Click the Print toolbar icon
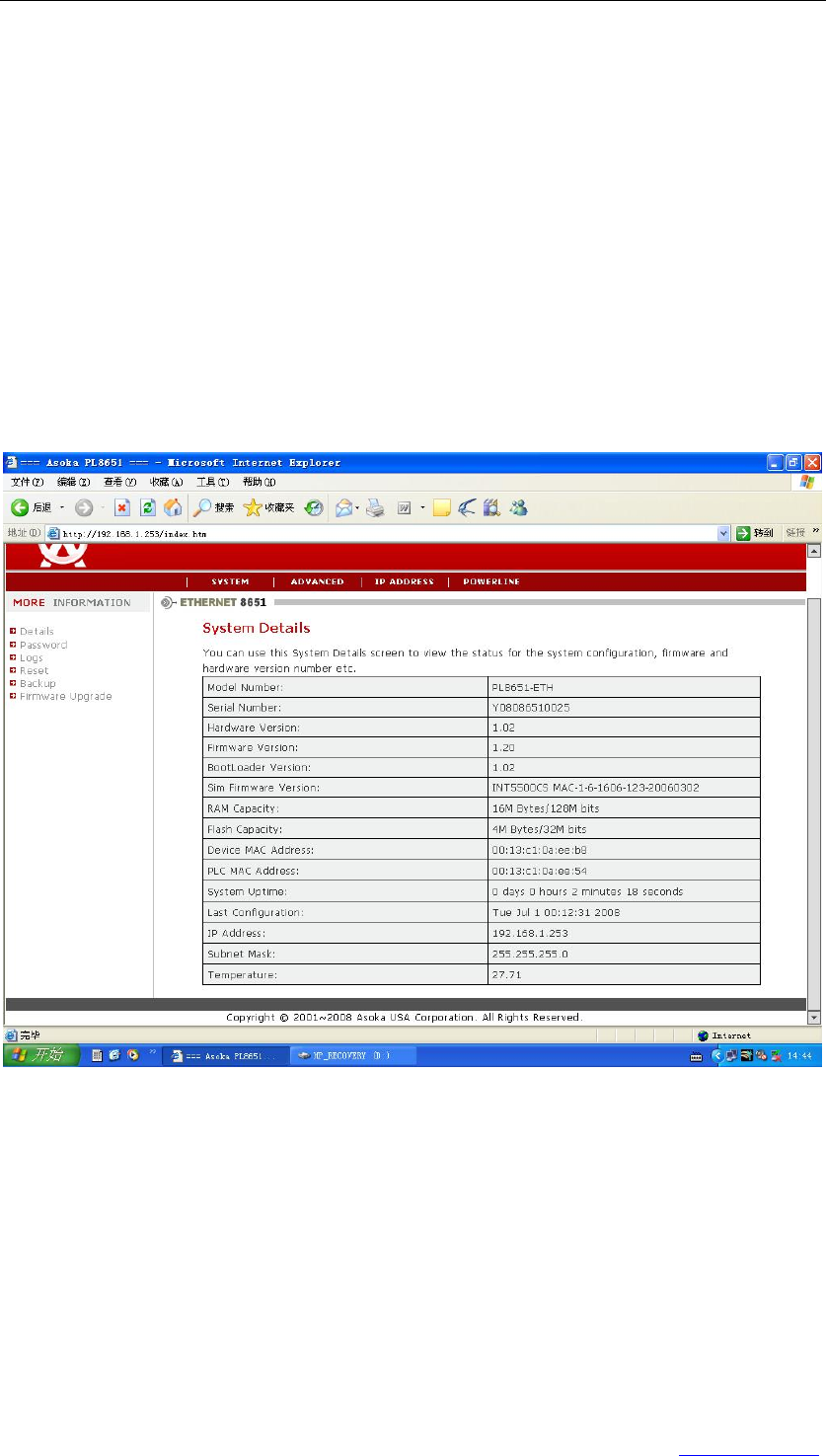Screen dimensions: 826x1456 [375, 507]
